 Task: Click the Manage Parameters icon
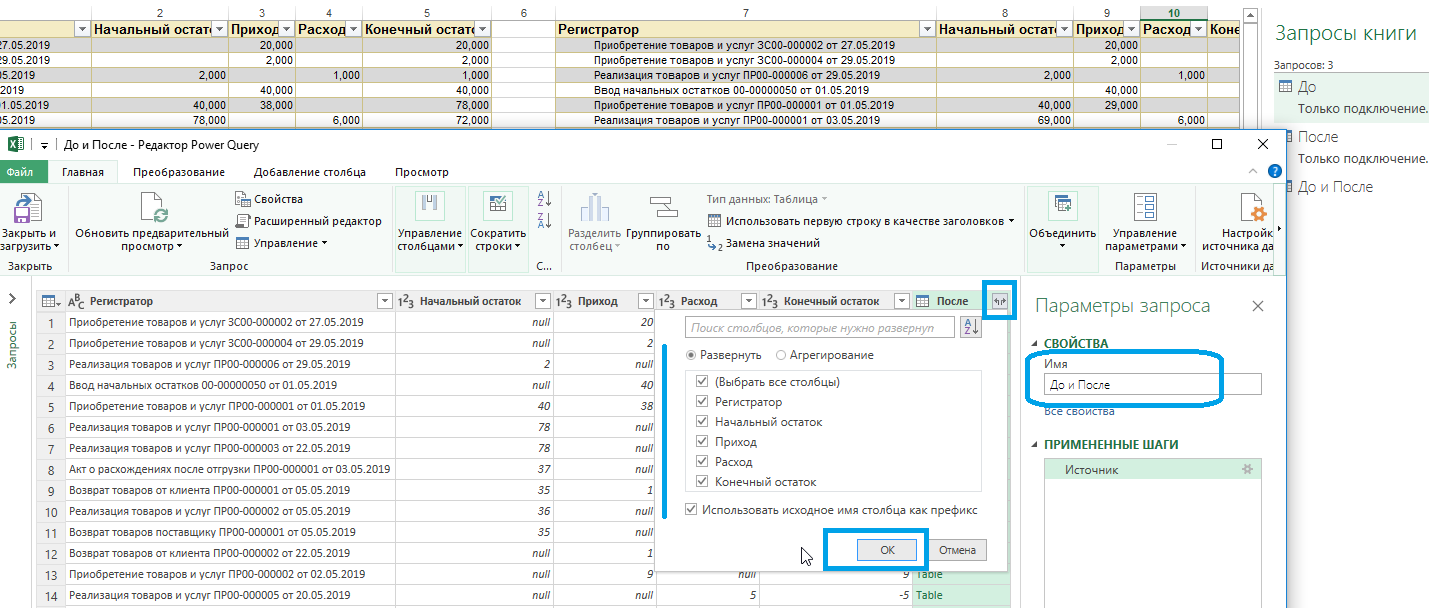[1144, 208]
